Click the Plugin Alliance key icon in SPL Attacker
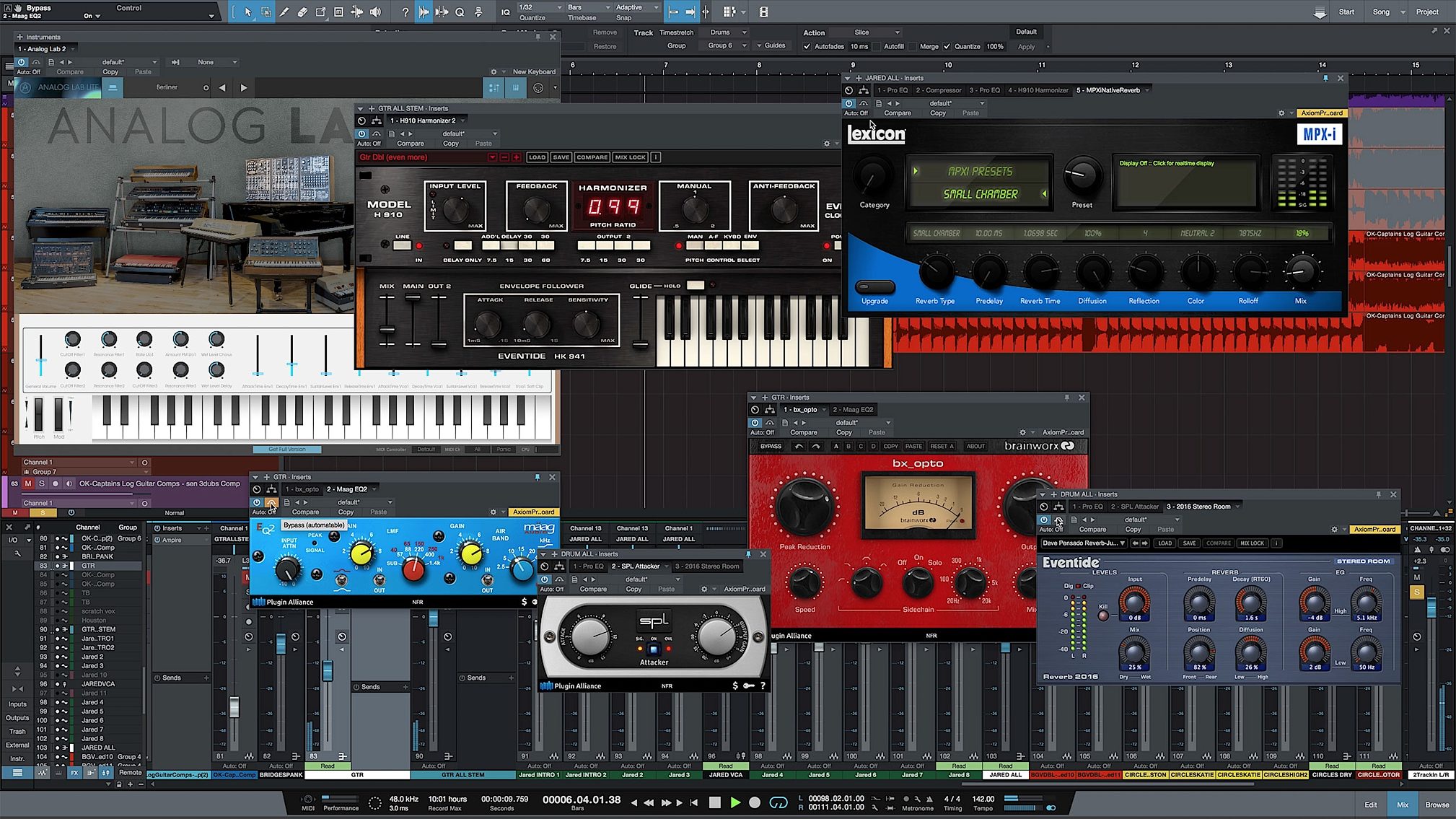 tap(748, 686)
